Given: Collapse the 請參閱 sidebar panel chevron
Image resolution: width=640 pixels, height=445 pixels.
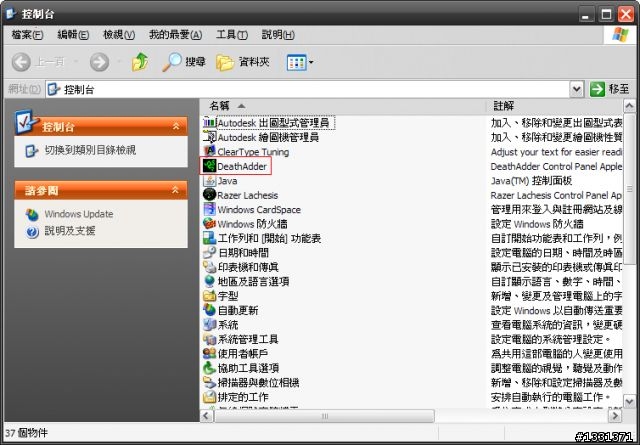Looking at the screenshot, I should pos(176,190).
